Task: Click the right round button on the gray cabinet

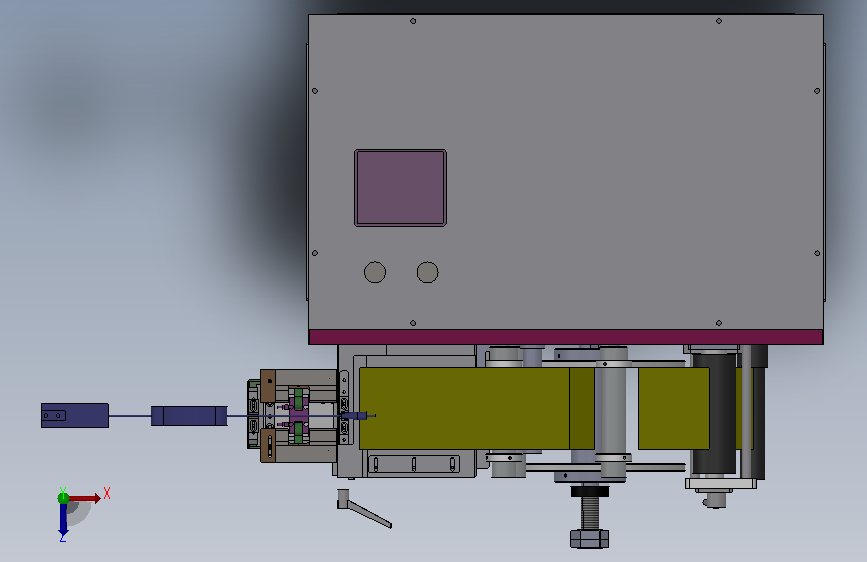Action: tap(427, 272)
